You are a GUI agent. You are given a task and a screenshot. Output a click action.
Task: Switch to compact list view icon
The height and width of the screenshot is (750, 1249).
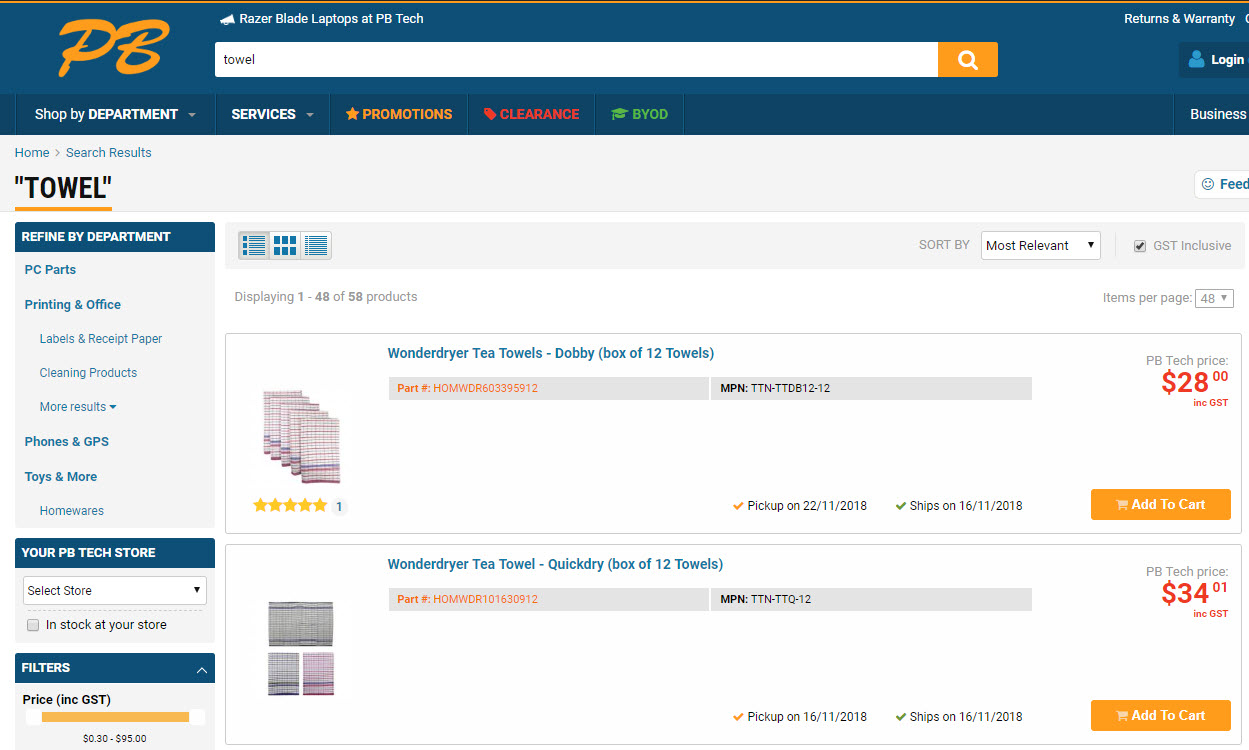(x=316, y=245)
